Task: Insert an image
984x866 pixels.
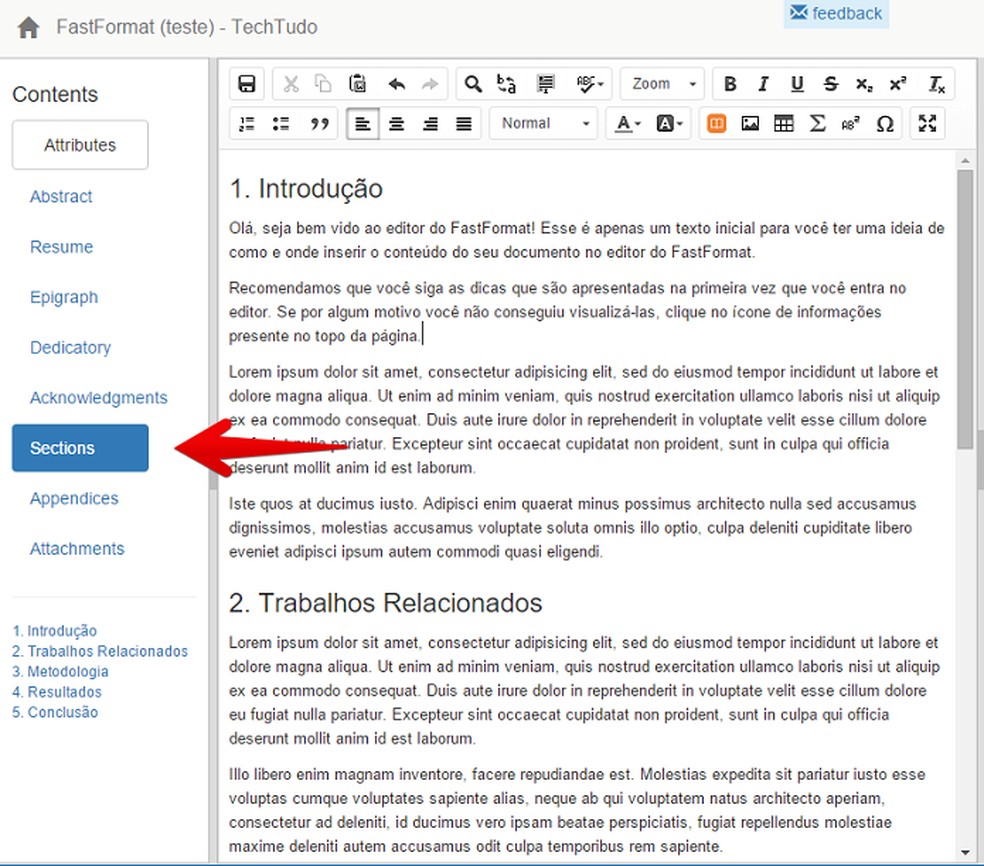Action: [x=750, y=124]
